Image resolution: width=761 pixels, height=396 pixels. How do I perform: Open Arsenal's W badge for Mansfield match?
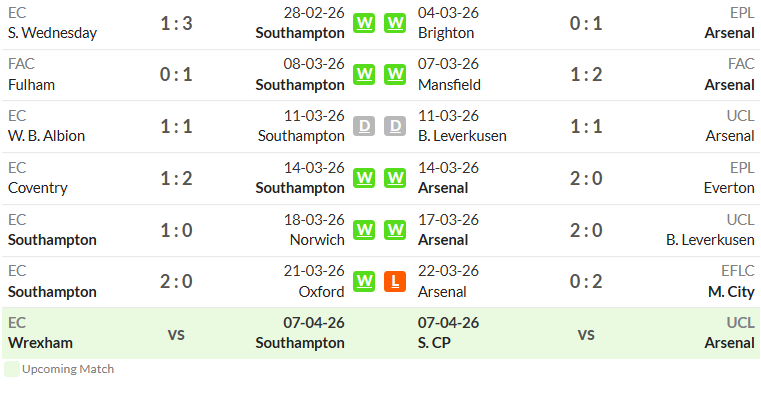[395, 74]
